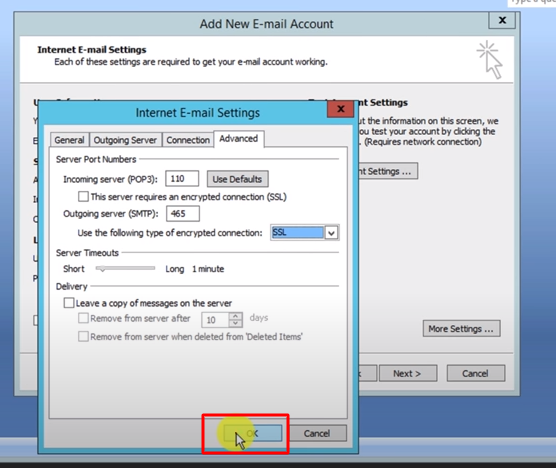Image resolution: width=556 pixels, height=468 pixels.
Task: Enable SSL encrypted connection checkbox
Action: 83,196
